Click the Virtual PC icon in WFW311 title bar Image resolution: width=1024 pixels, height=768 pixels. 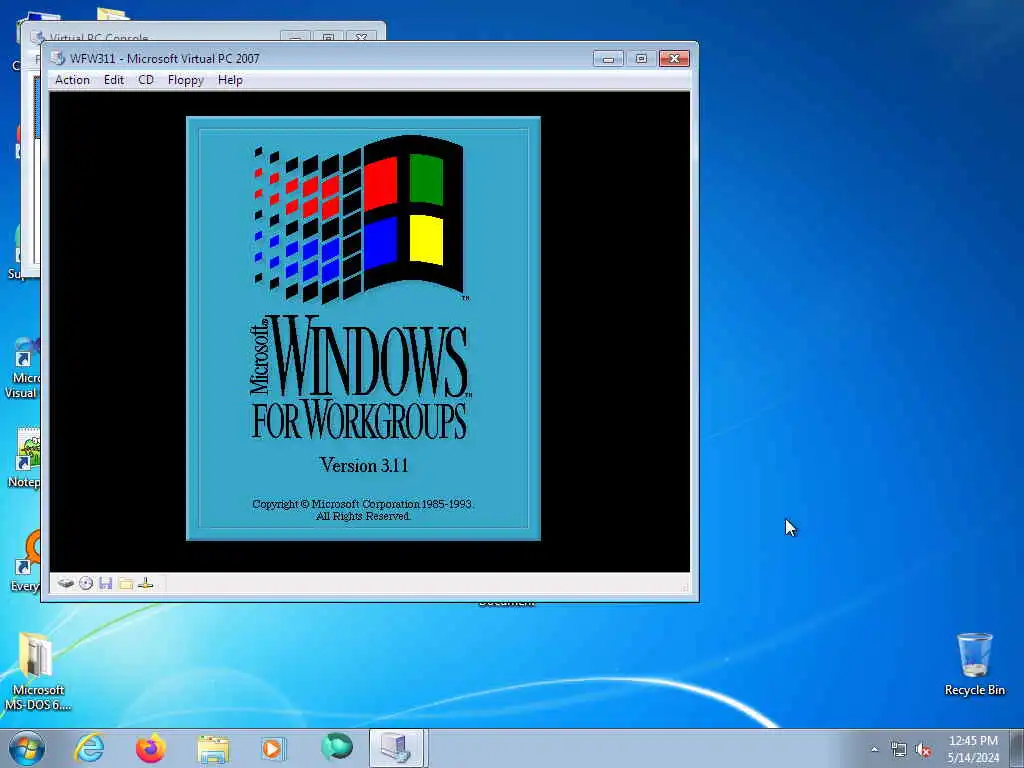click(58, 58)
